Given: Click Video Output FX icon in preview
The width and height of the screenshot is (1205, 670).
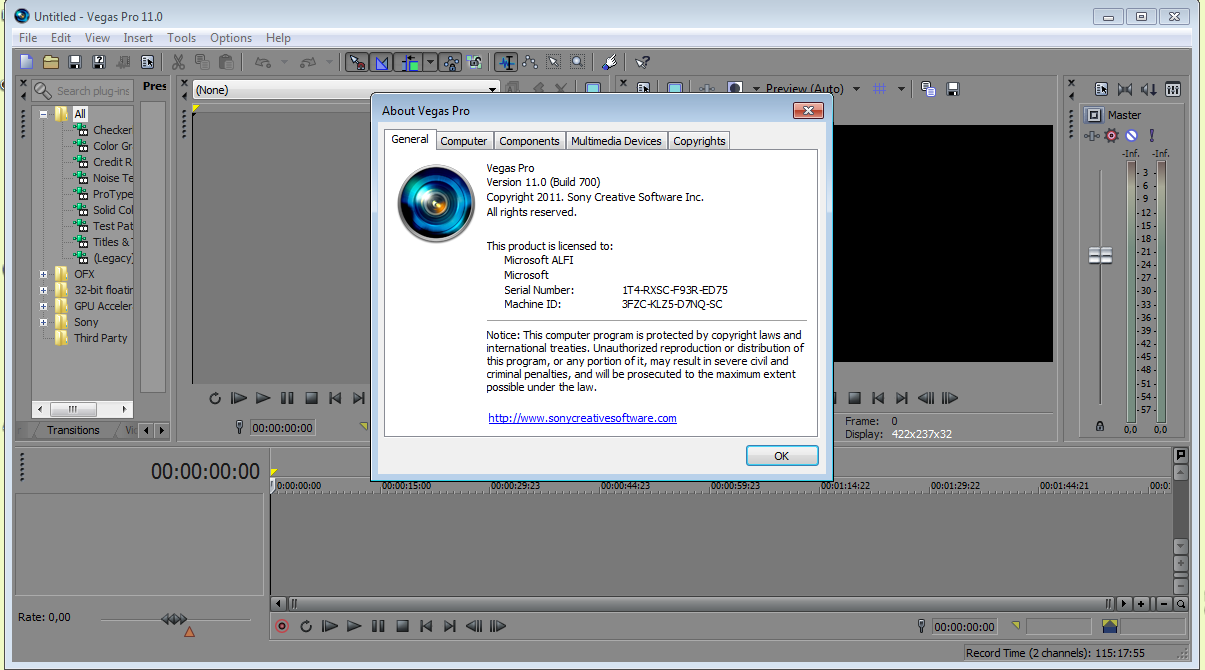Looking at the screenshot, I should (708, 89).
